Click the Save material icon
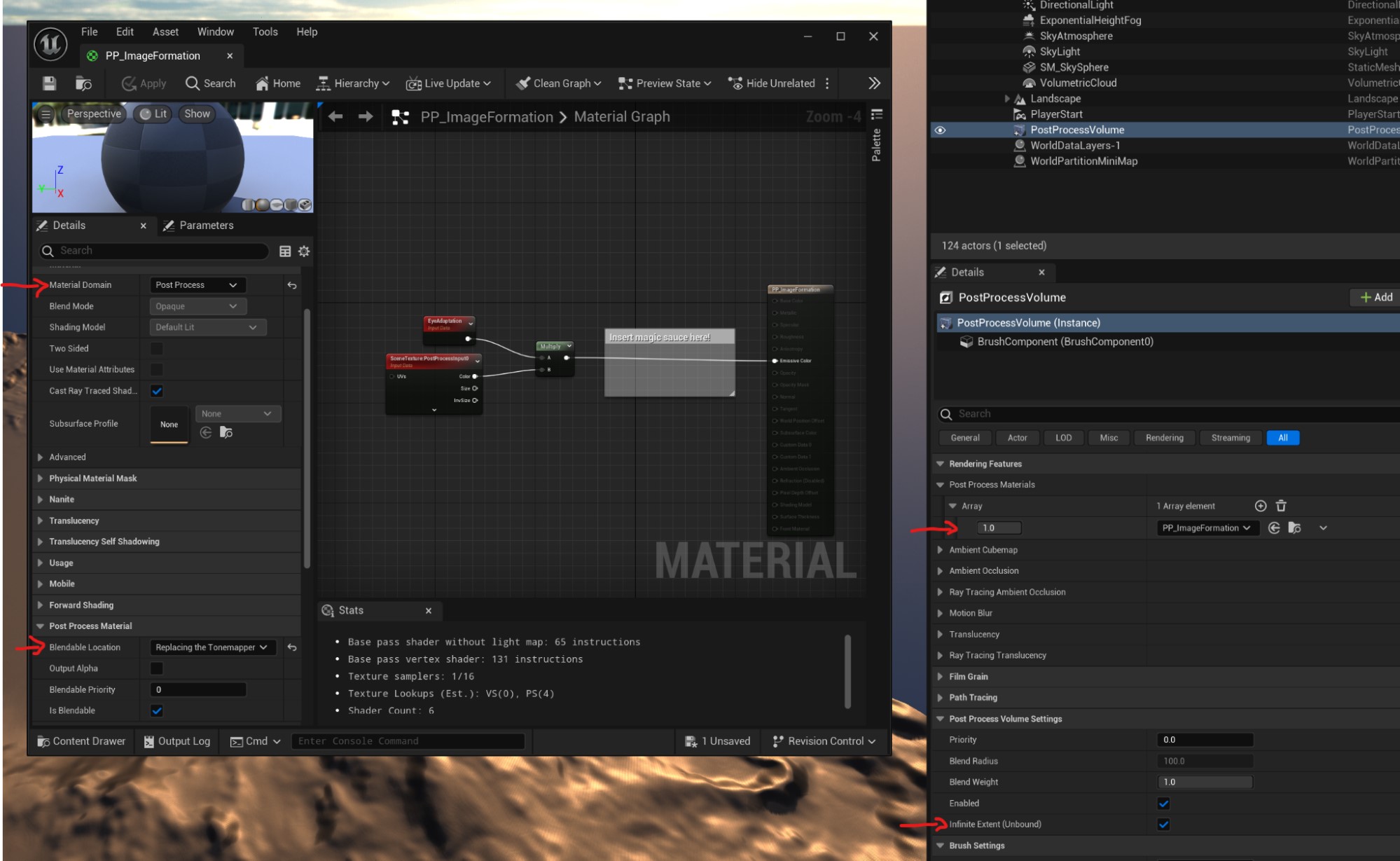This screenshot has width=1400, height=861. tap(49, 83)
